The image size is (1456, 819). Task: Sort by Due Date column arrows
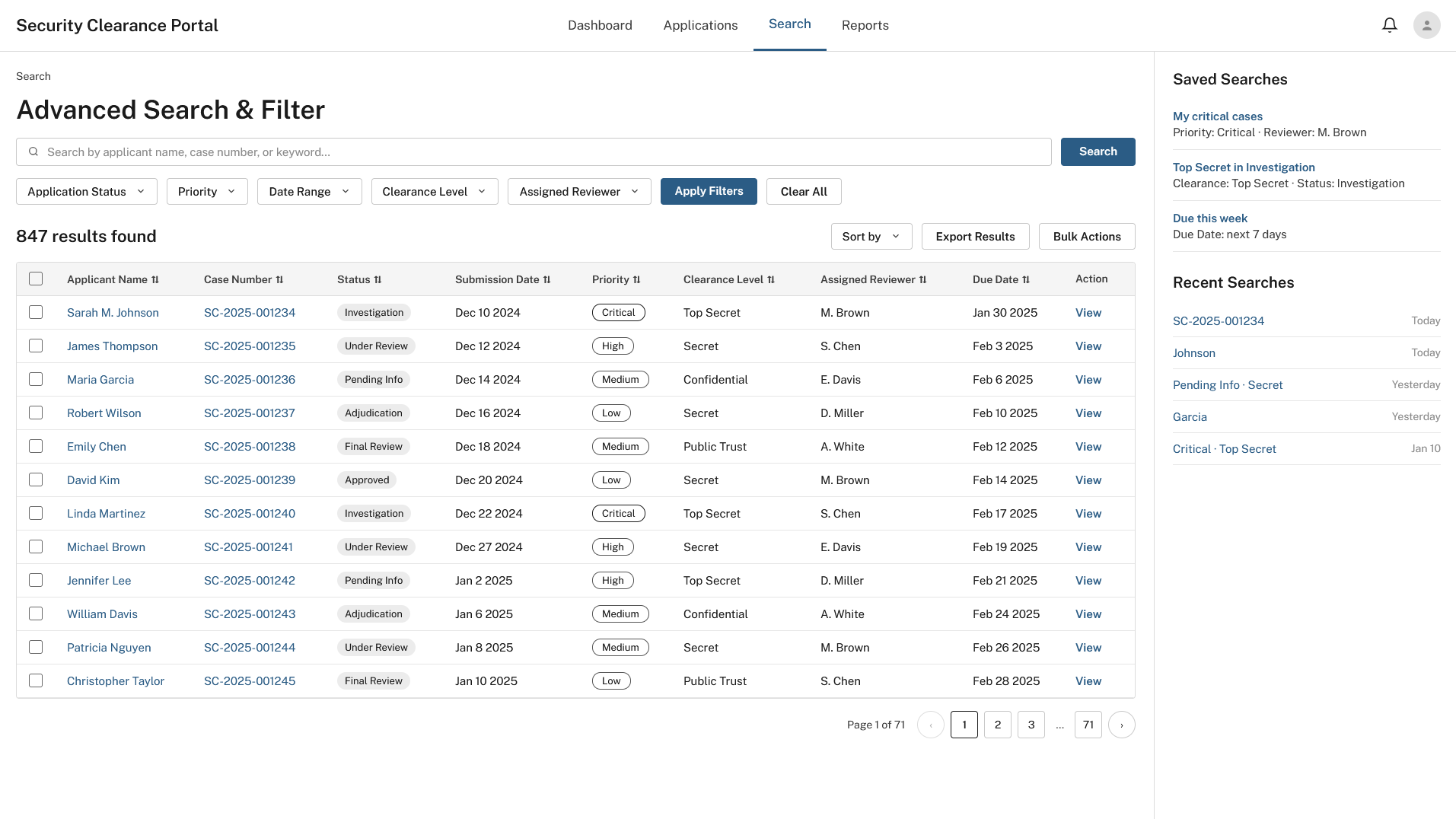coord(1026,279)
